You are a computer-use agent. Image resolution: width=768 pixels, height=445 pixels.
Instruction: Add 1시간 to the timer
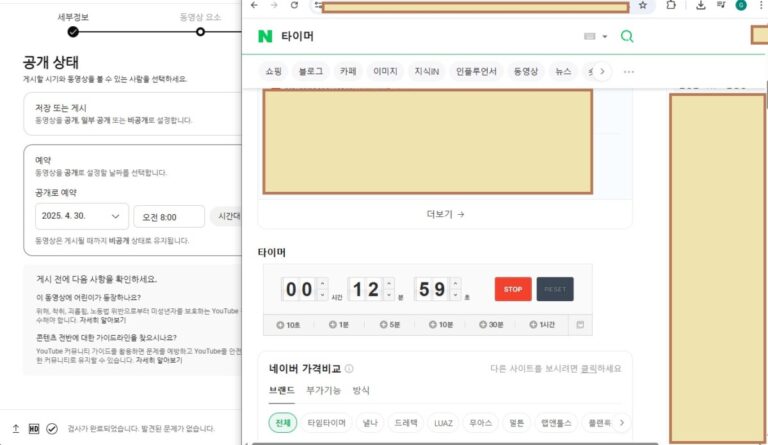click(x=542, y=325)
